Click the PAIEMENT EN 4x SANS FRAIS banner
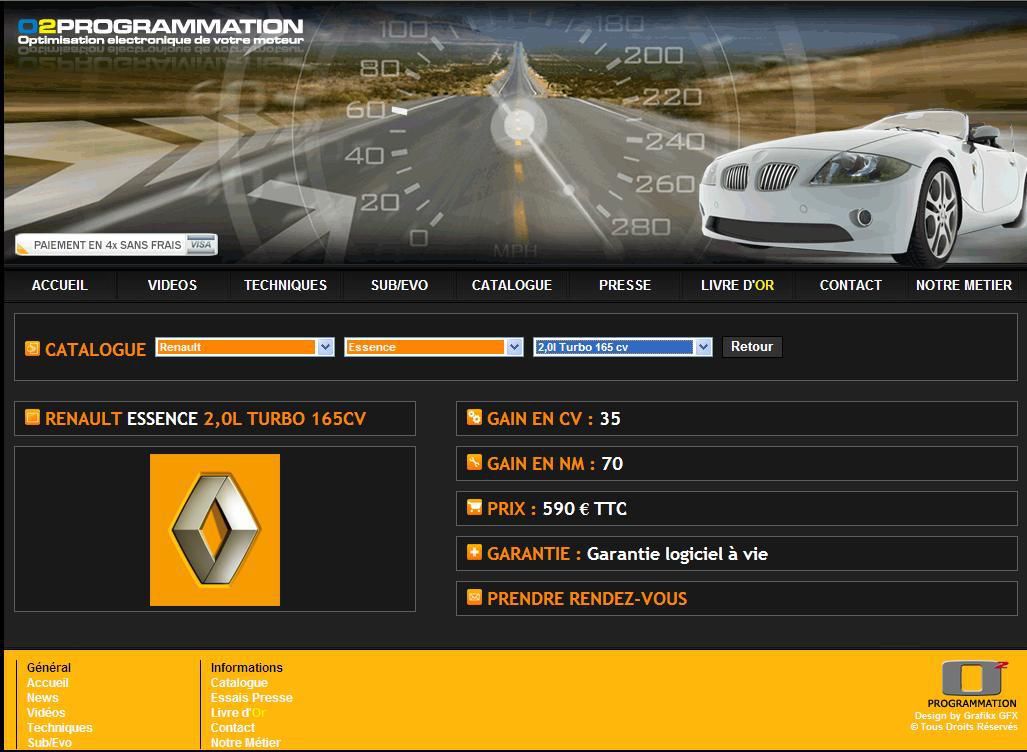Image resolution: width=1027 pixels, height=752 pixels. (x=116, y=245)
